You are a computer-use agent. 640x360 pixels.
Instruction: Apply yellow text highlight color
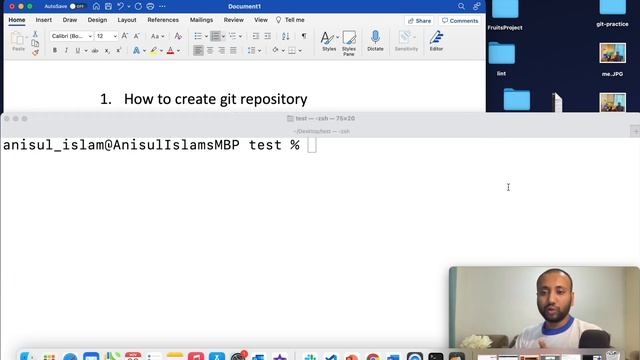[x=153, y=50]
